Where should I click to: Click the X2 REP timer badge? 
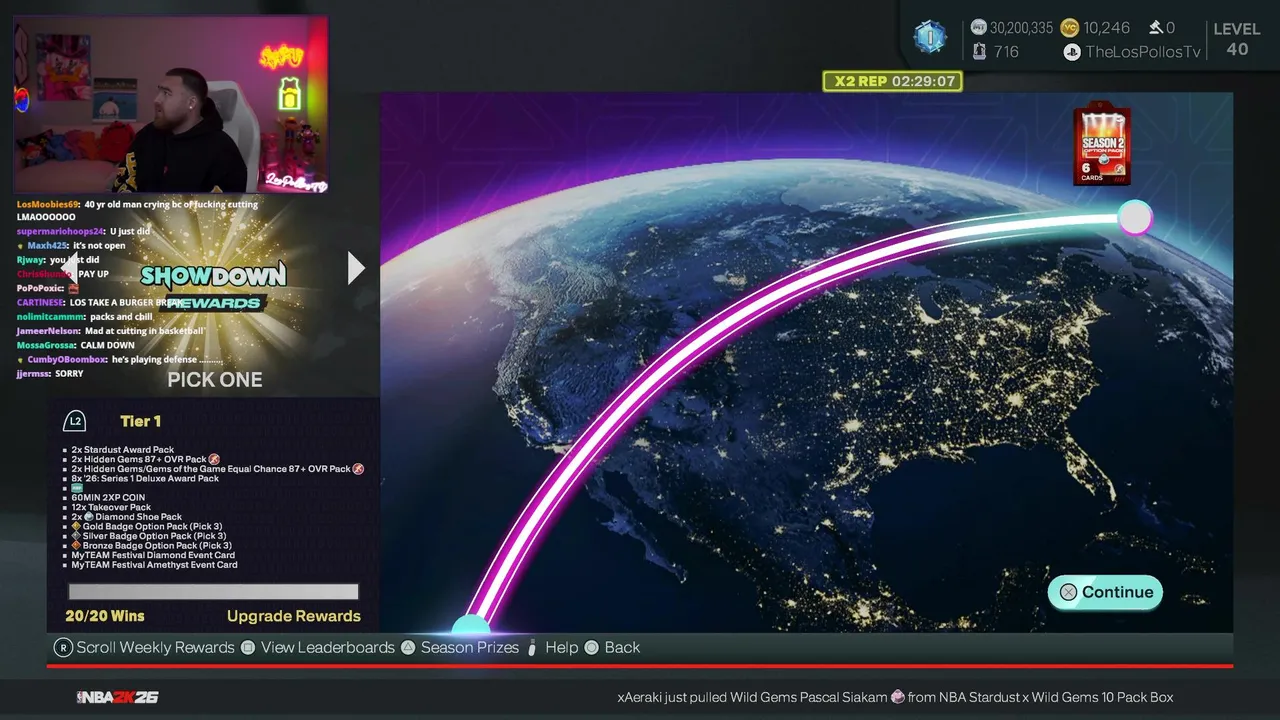point(893,81)
